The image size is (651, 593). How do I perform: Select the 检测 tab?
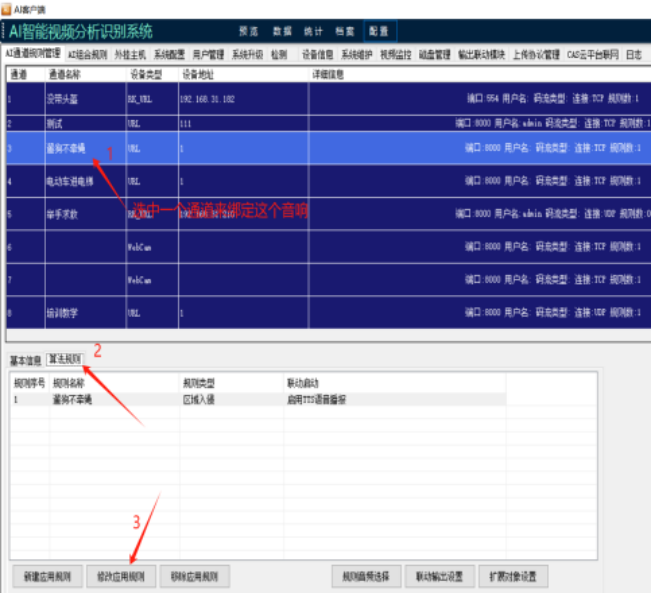[279, 54]
